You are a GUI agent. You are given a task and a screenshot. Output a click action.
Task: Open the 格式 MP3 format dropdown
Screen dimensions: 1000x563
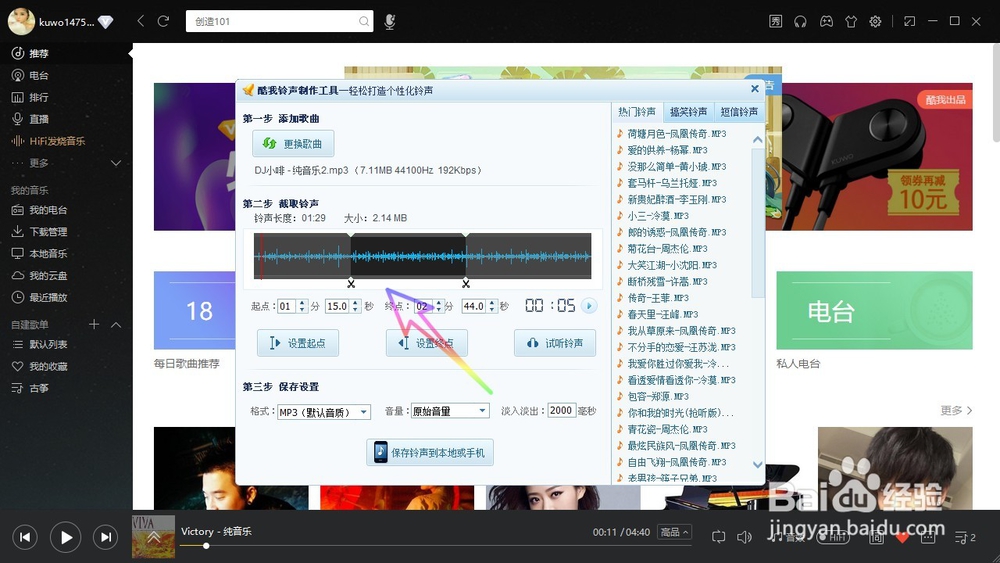(x=323, y=412)
